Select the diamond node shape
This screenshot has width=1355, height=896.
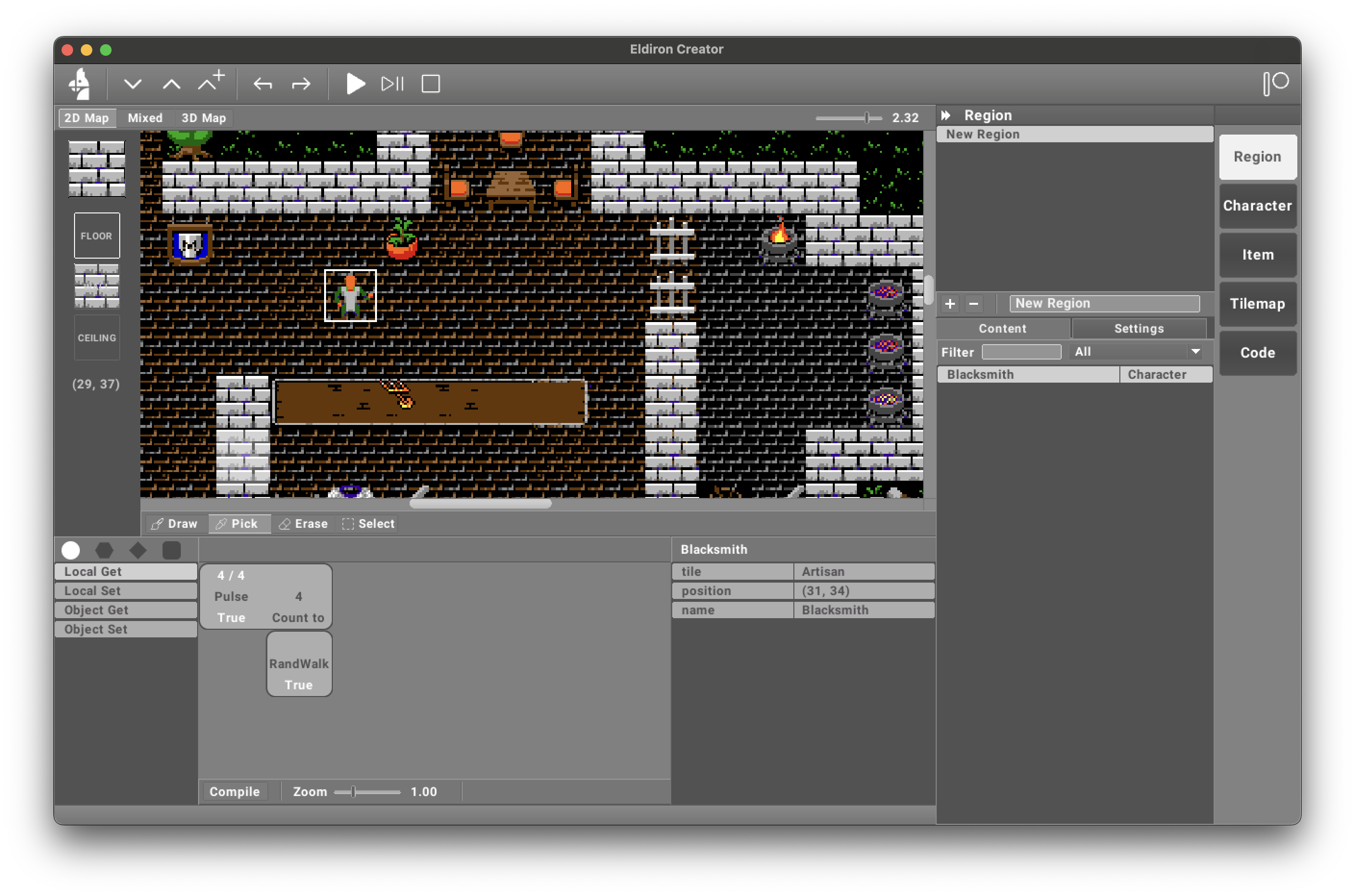138,550
